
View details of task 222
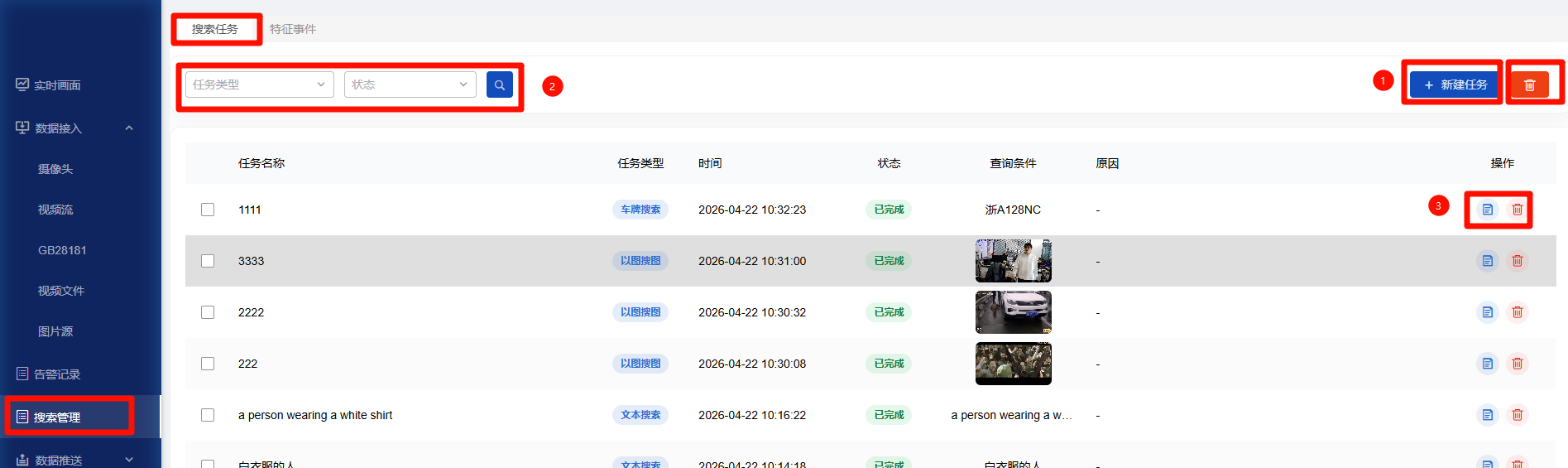[1488, 364]
